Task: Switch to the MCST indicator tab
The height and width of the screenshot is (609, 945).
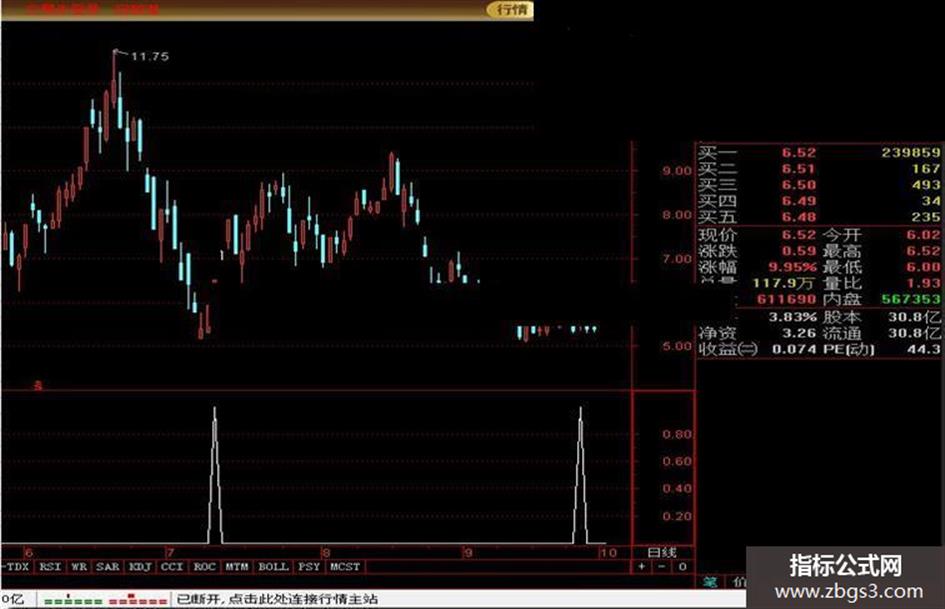Action: [345, 567]
